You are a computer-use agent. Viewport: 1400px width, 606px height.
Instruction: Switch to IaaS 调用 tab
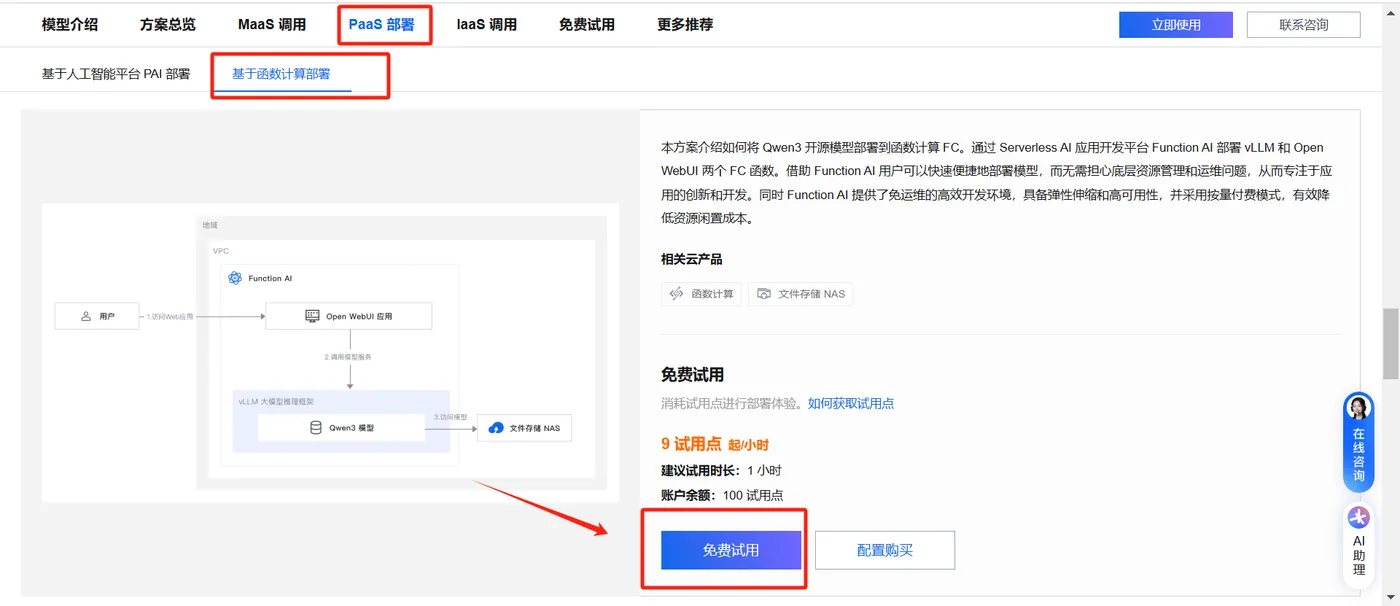487,25
